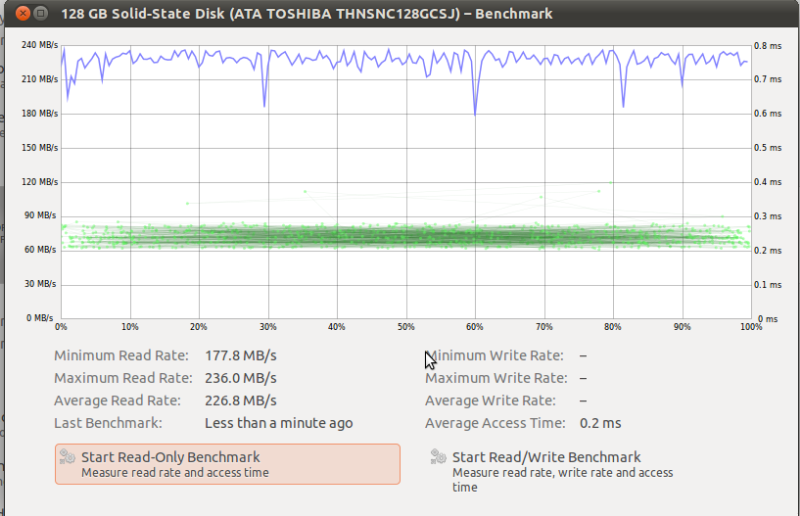800x516 pixels.
Task: Start the Read-Only Benchmark
Action: click(228, 464)
